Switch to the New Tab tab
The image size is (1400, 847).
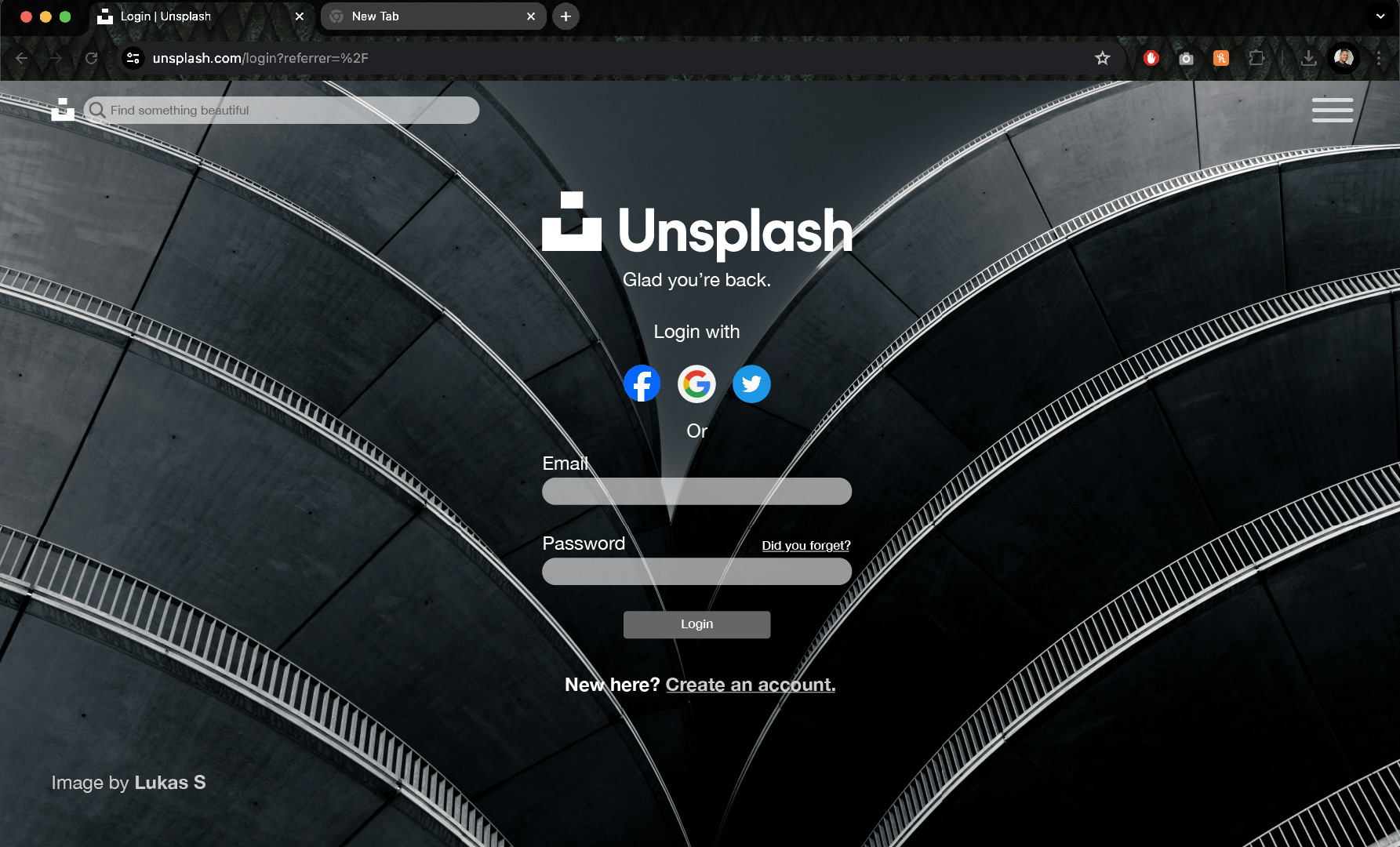[x=434, y=16]
